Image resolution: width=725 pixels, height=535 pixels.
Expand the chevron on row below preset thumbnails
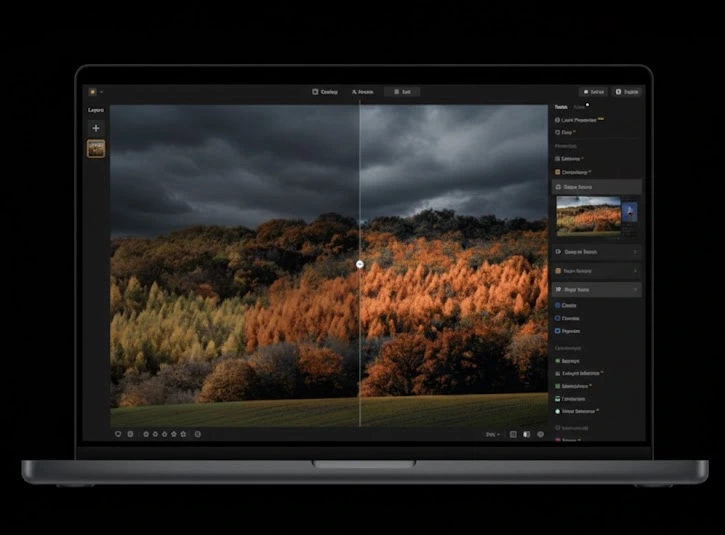[635, 252]
